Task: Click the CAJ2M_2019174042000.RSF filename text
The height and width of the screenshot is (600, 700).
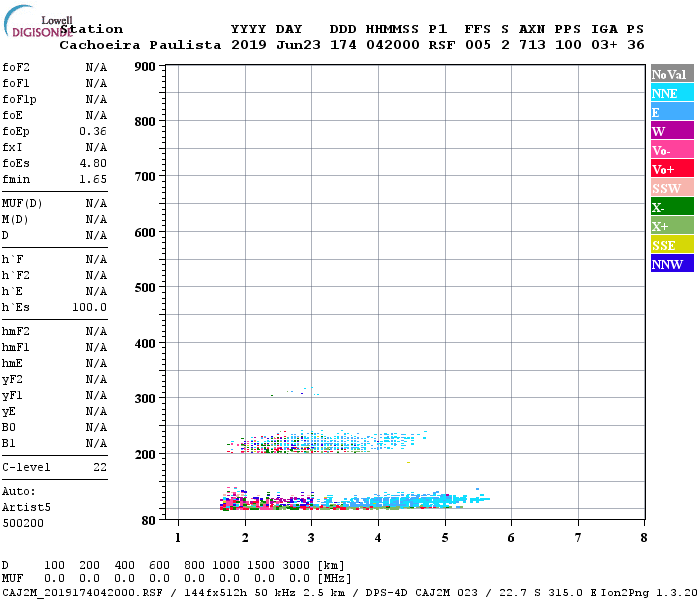Action: pyautogui.click(x=82, y=593)
